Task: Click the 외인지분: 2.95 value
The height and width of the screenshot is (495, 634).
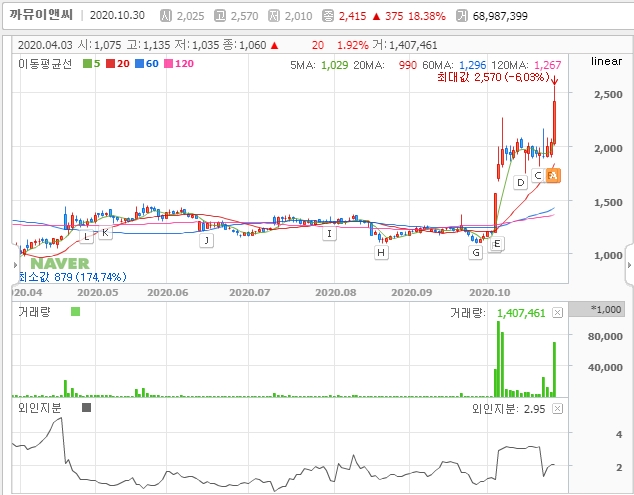Action: coord(509,409)
